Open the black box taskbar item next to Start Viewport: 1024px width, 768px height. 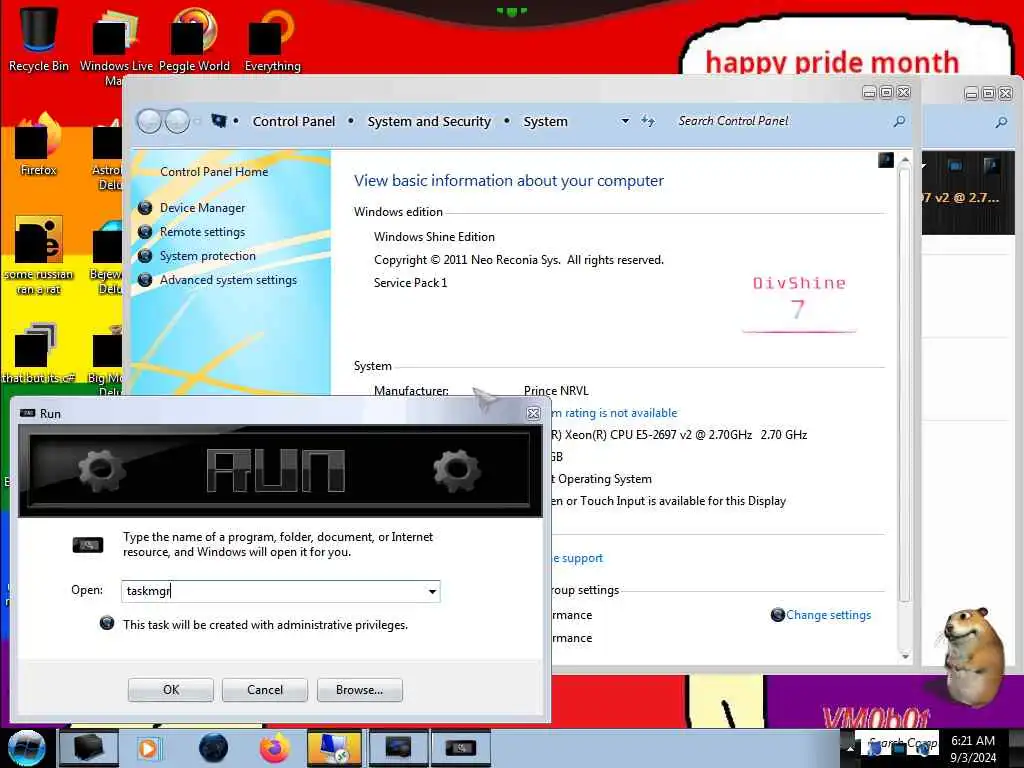[x=89, y=748]
